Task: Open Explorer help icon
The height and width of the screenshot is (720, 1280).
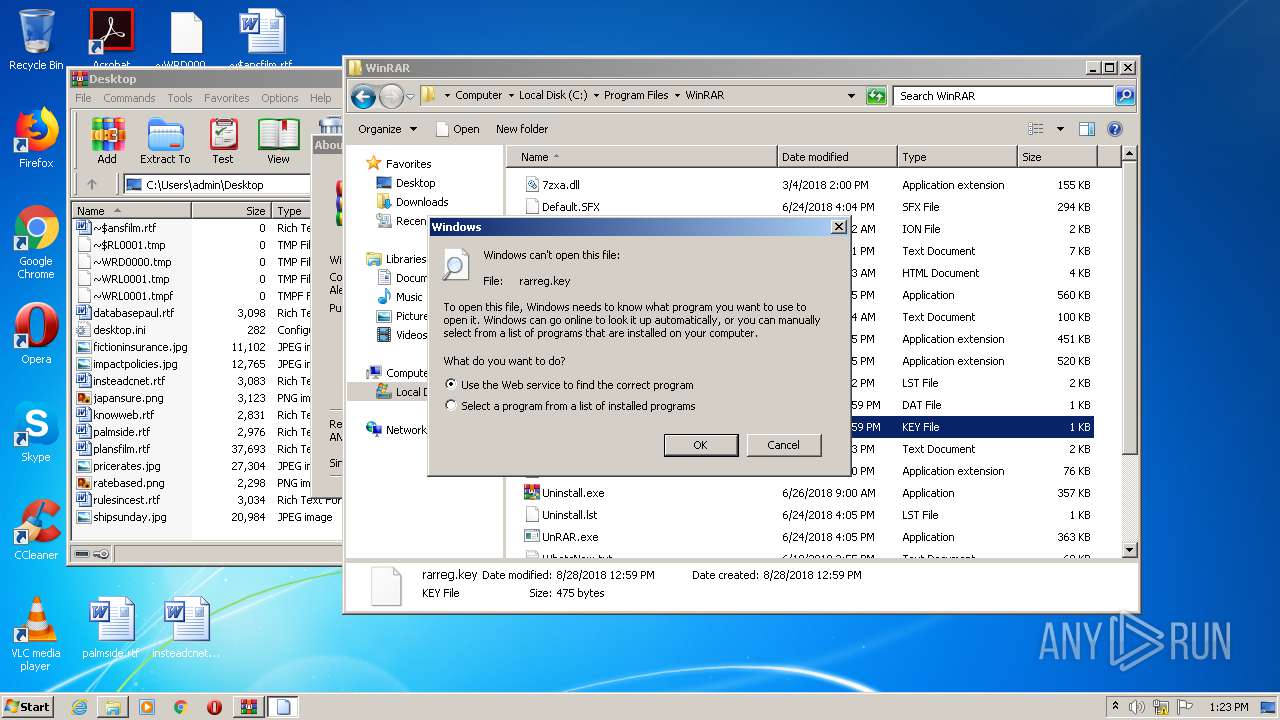Action: coord(1115,129)
